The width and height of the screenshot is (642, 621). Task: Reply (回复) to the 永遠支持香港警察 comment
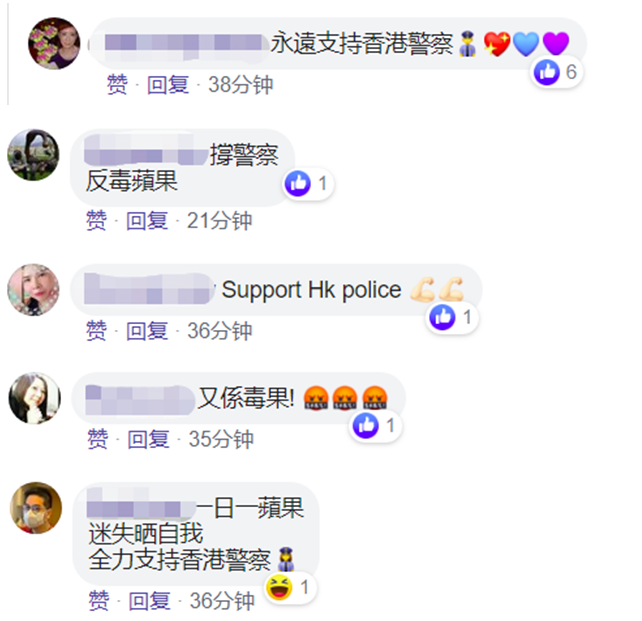168,85
